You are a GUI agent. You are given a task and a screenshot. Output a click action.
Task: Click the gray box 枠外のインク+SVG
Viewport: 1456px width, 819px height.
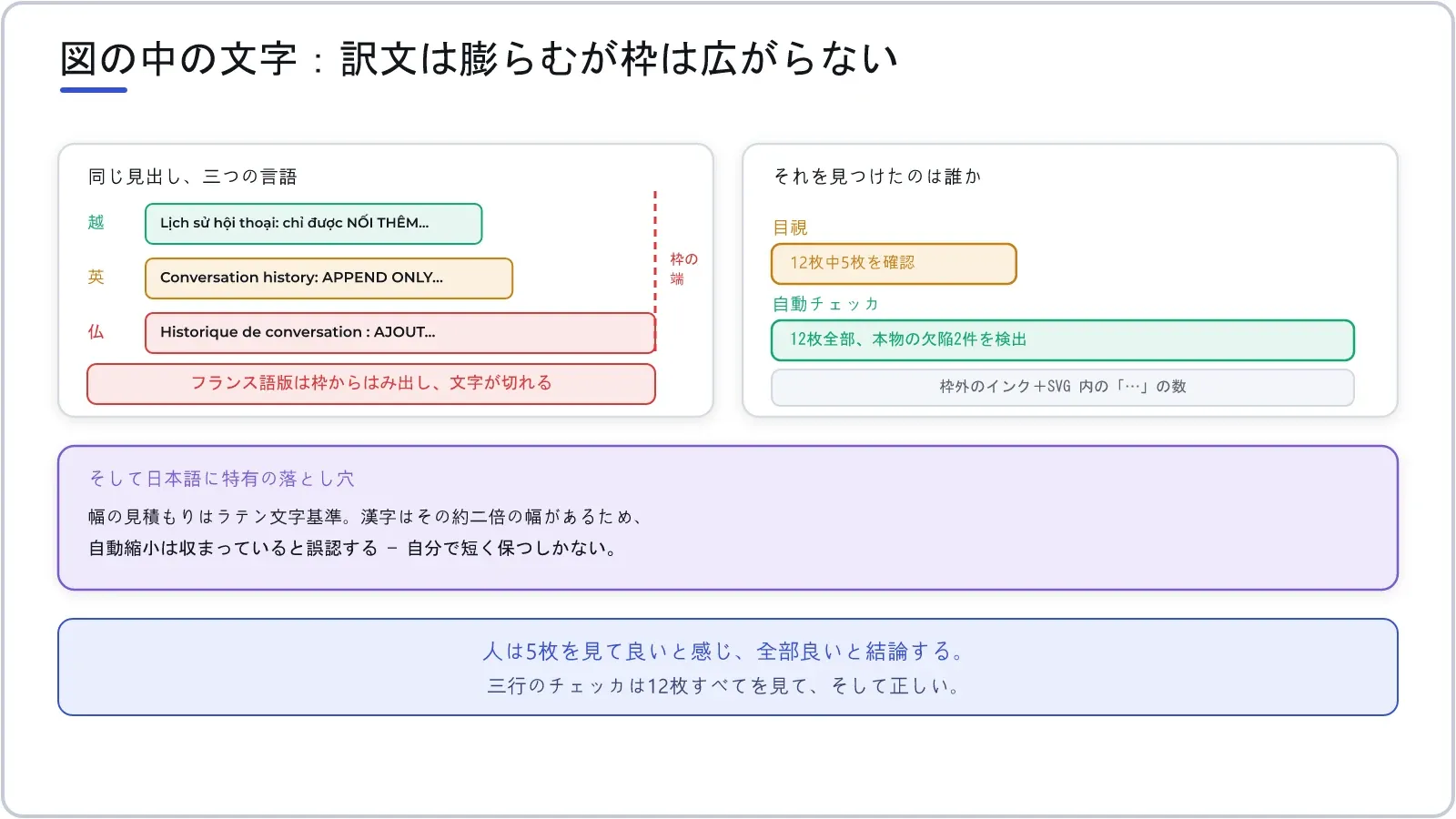pos(1063,388)
